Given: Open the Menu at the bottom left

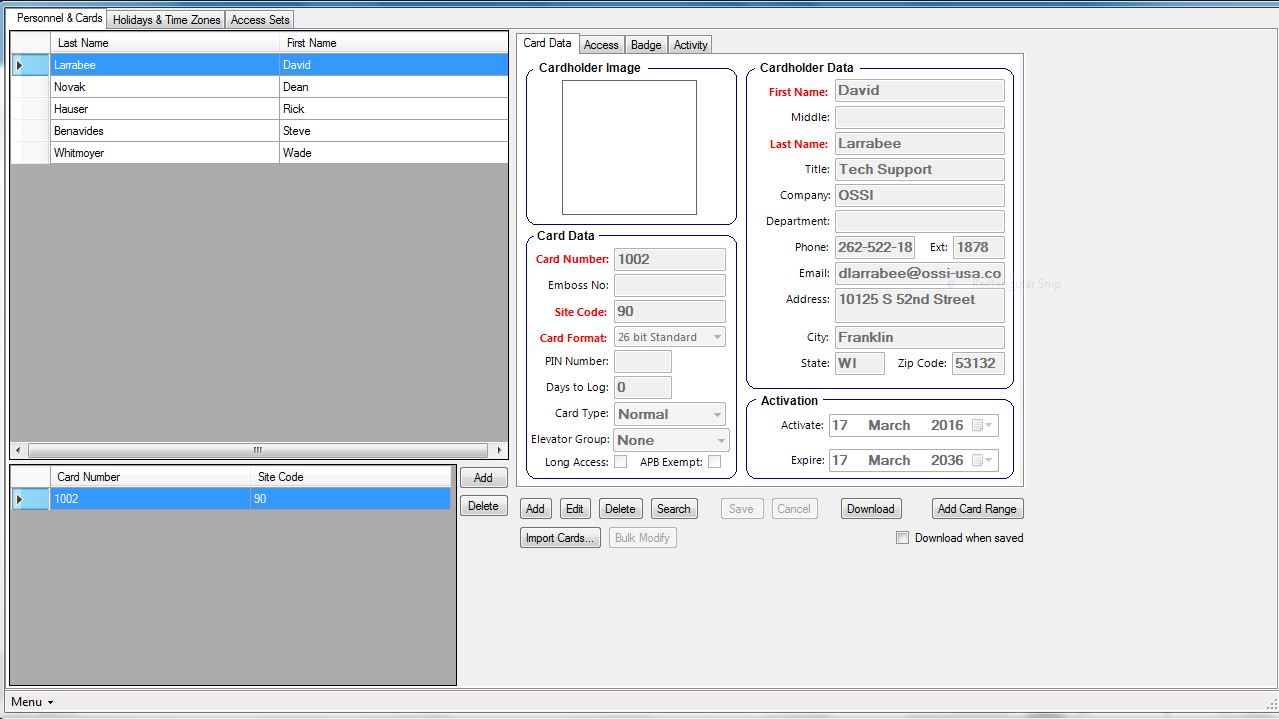Looking at the screenshot, I should [32, 702].
